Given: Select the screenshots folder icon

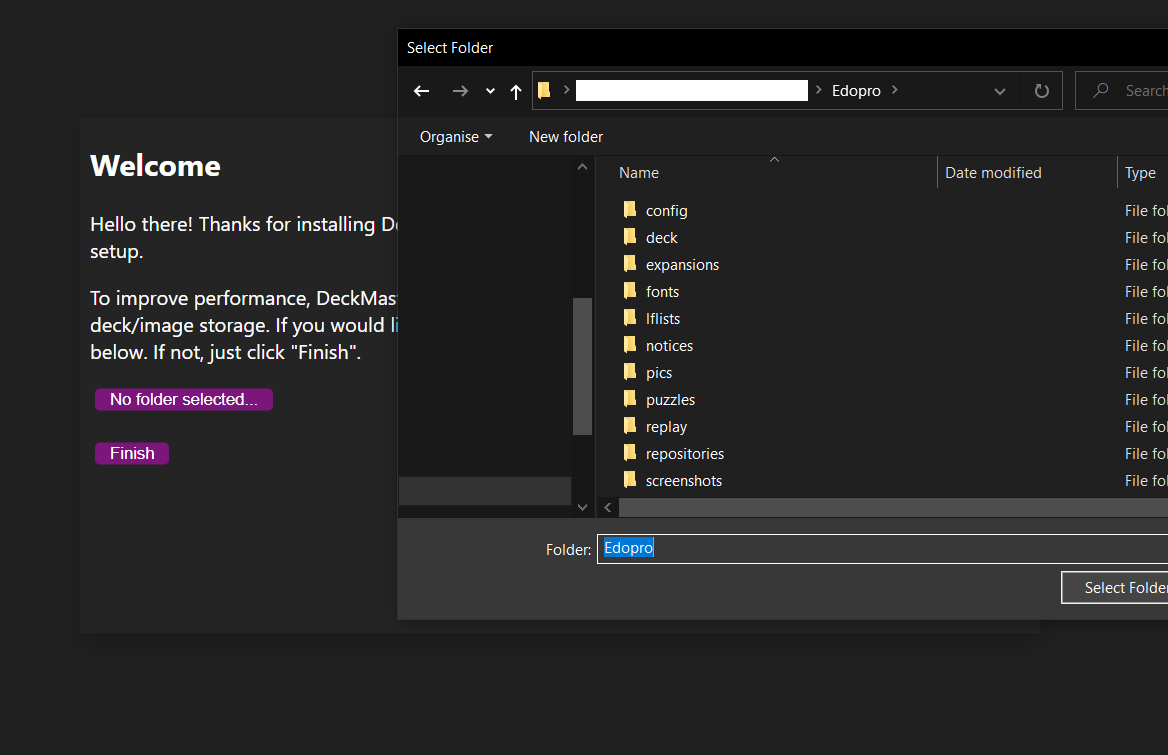Looking at the screenshot, I should tap(630, 480).
